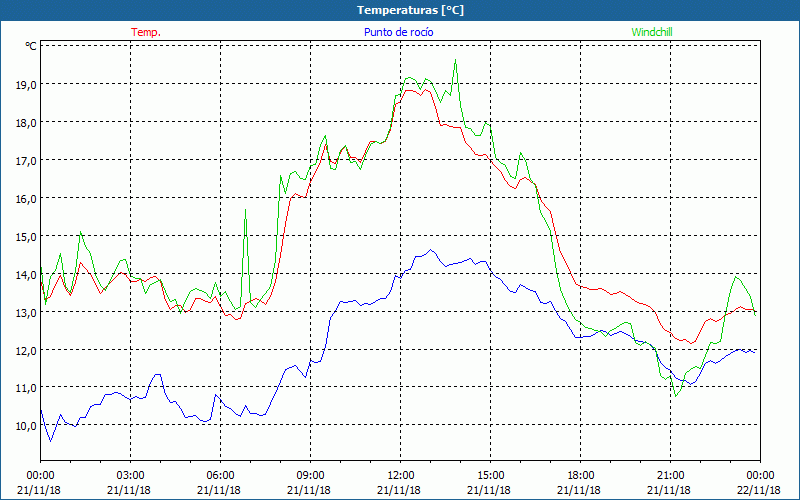Select the green 'Windchill' legend label

coord(652,32)
